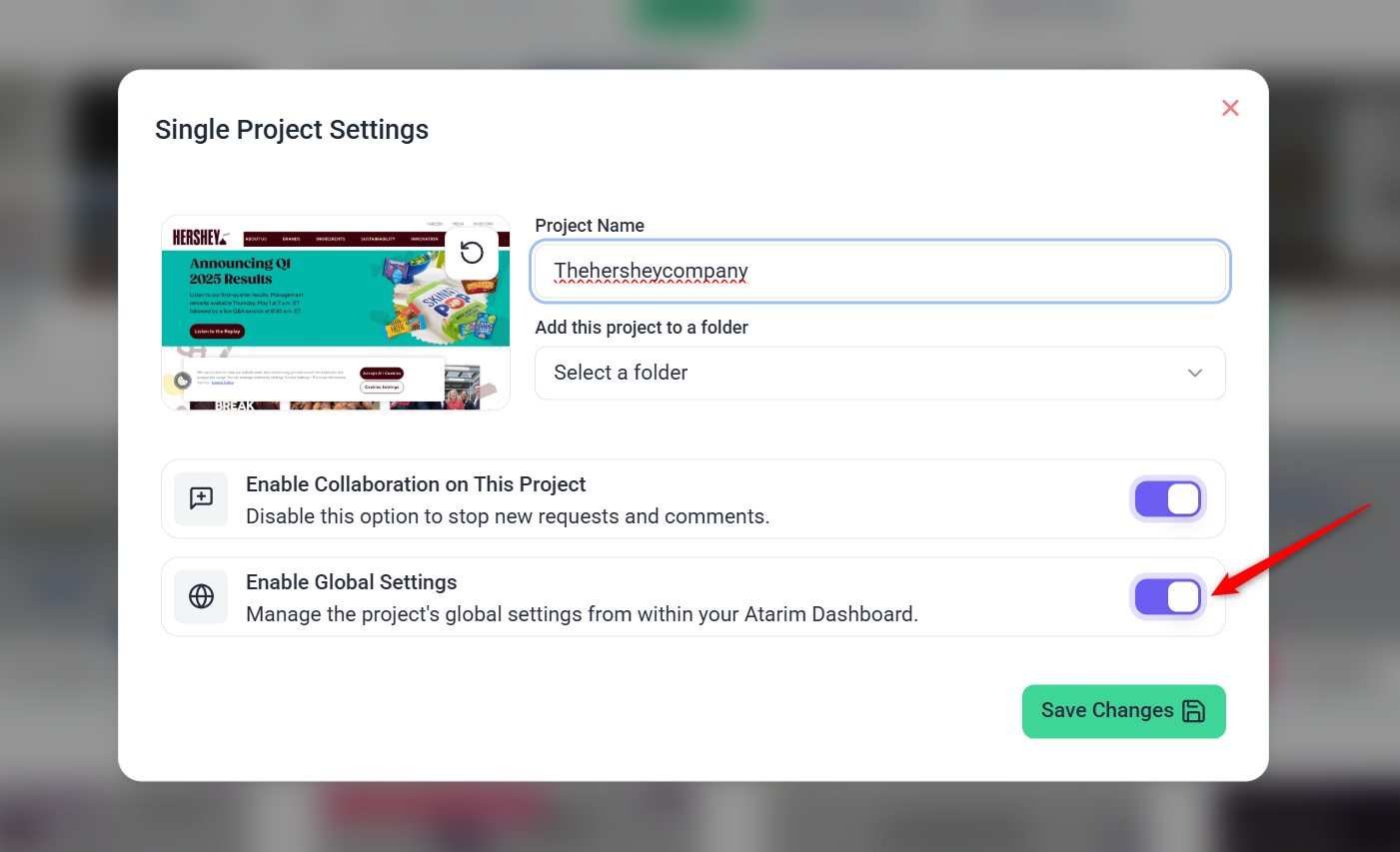Viewport: 1400px width, 852px height.
Task: Click the Enable Collaboration on This Project label
Action: coord(416,484)
